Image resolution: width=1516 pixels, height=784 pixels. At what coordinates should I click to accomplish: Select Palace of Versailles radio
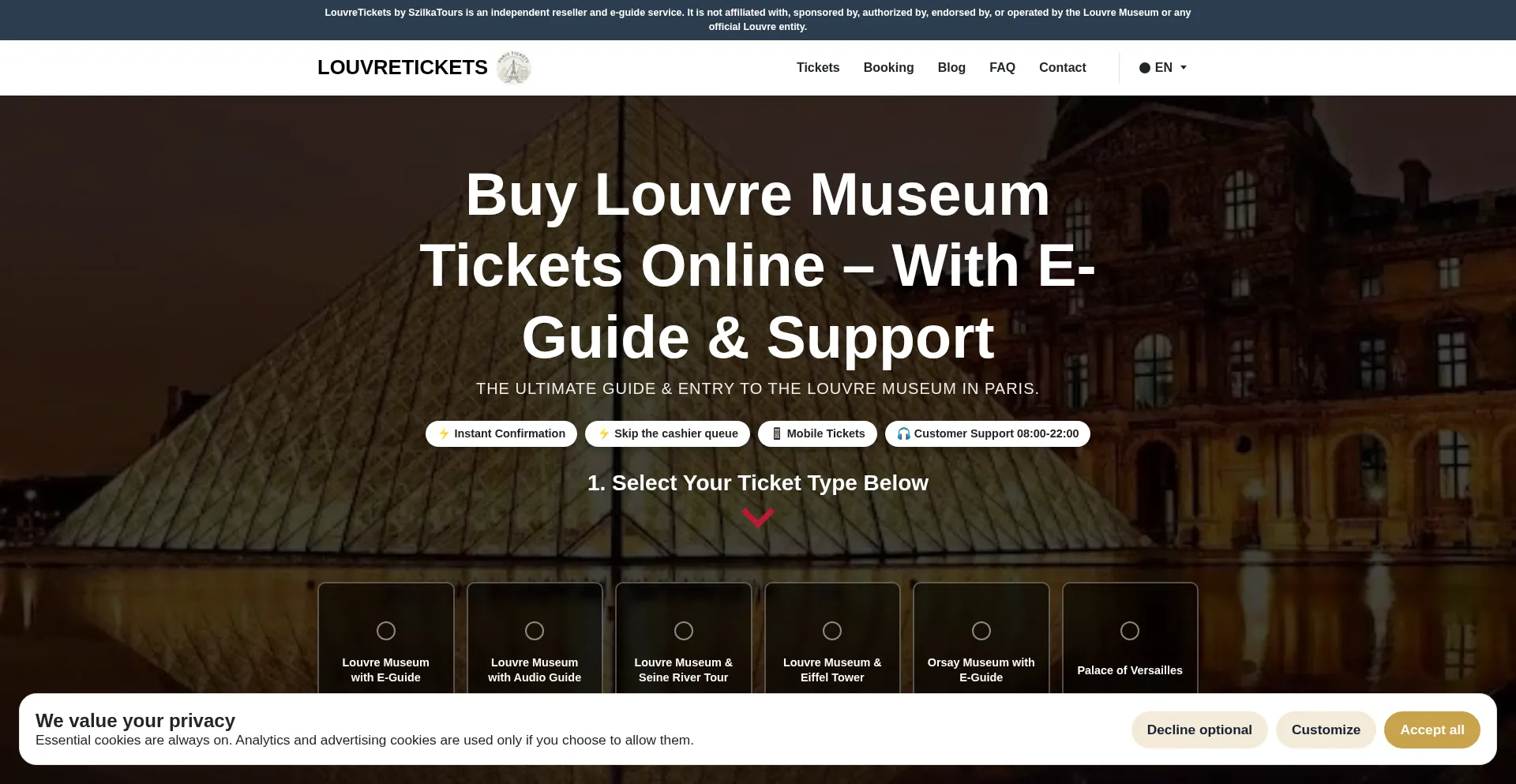point(1130,631)
